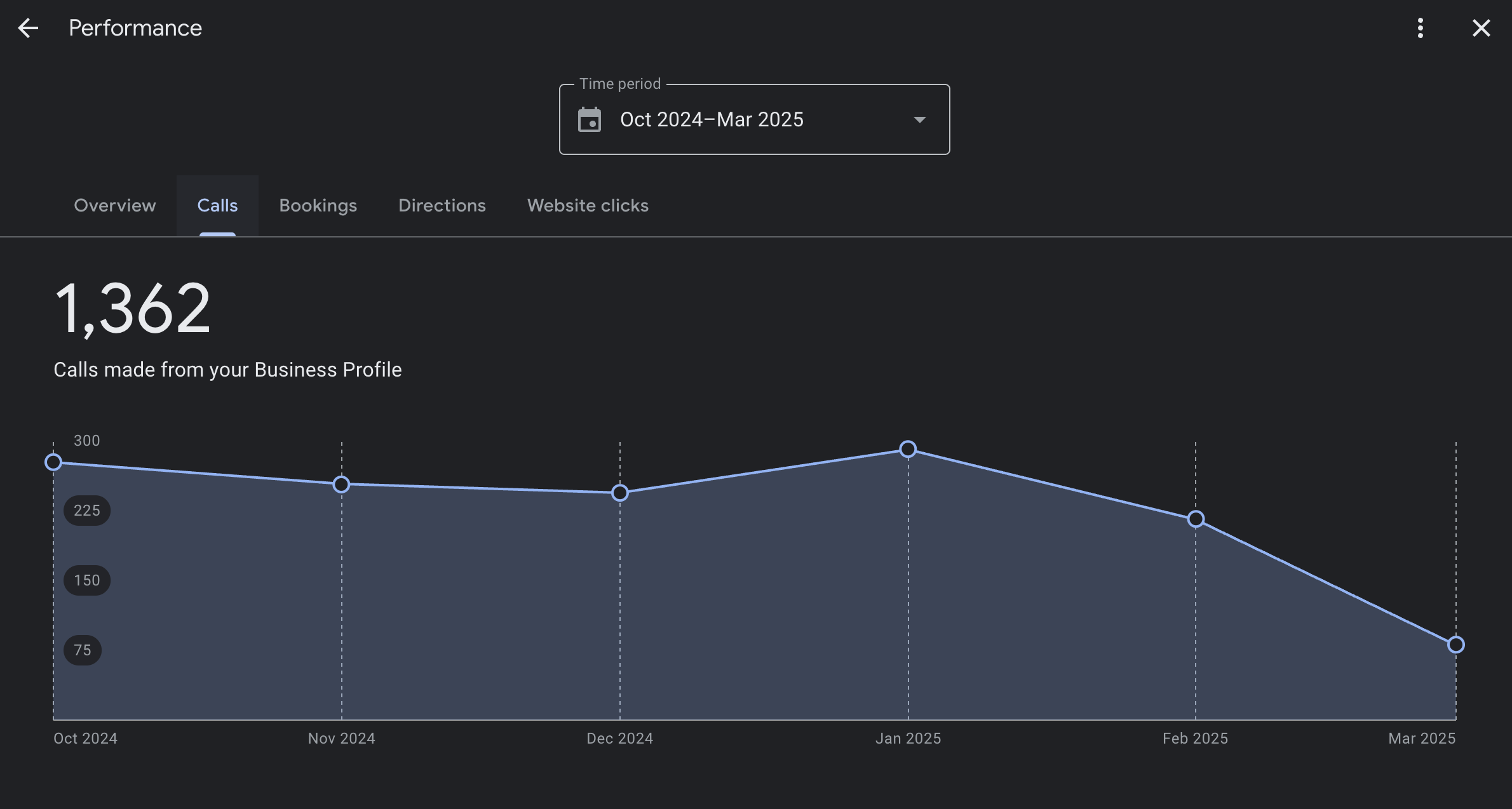1512x809 pixels.
Task: Click the 1,362 total calls number
Action: [133, 309]
